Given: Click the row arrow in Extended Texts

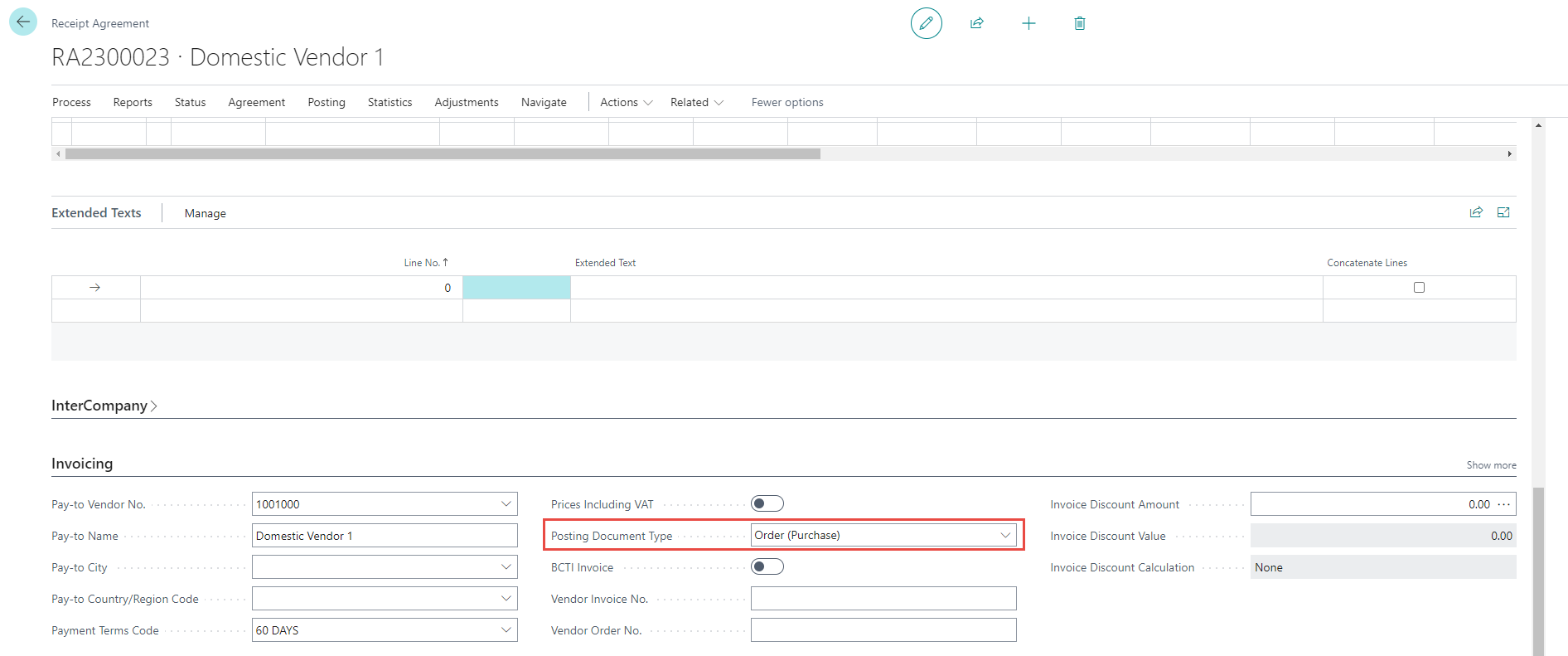Looking at the screenshot, I should (95, 288).
